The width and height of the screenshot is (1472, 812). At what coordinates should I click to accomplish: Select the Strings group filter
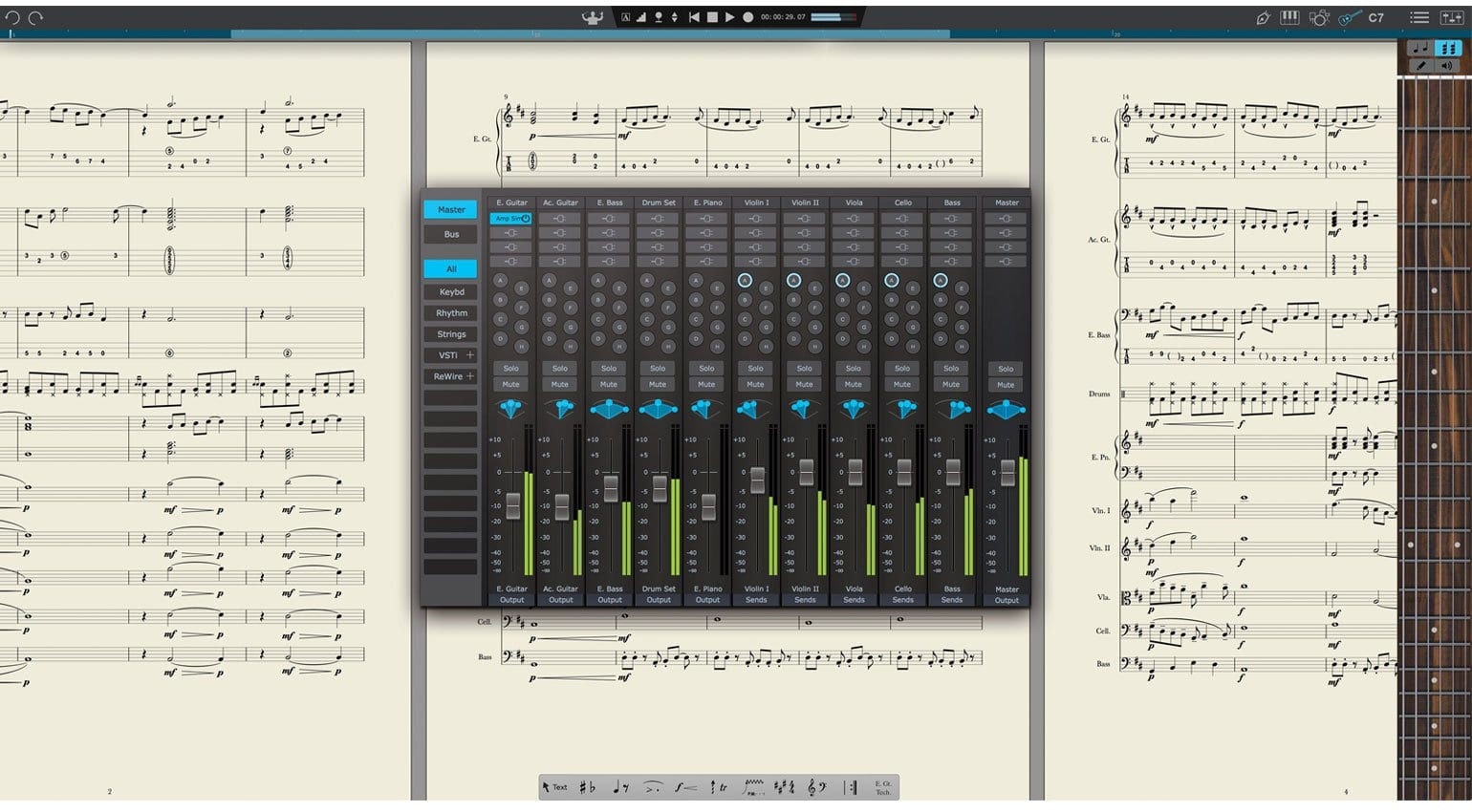(451, 334)
